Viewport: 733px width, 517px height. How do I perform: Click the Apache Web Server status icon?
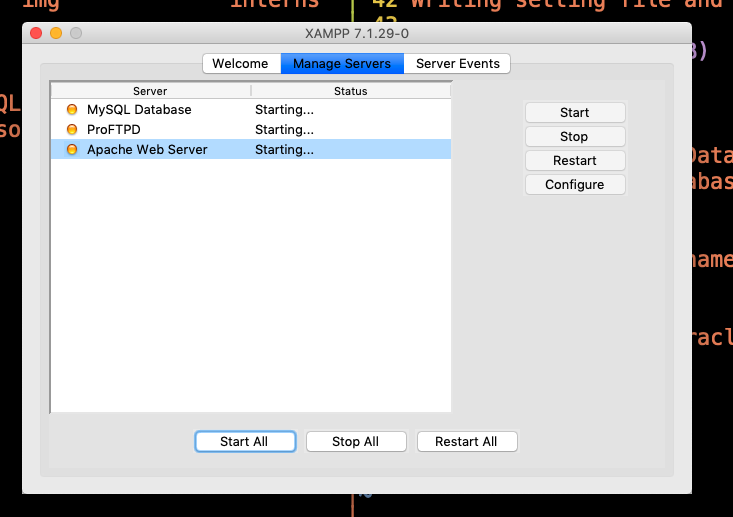[x=72, y=149]
